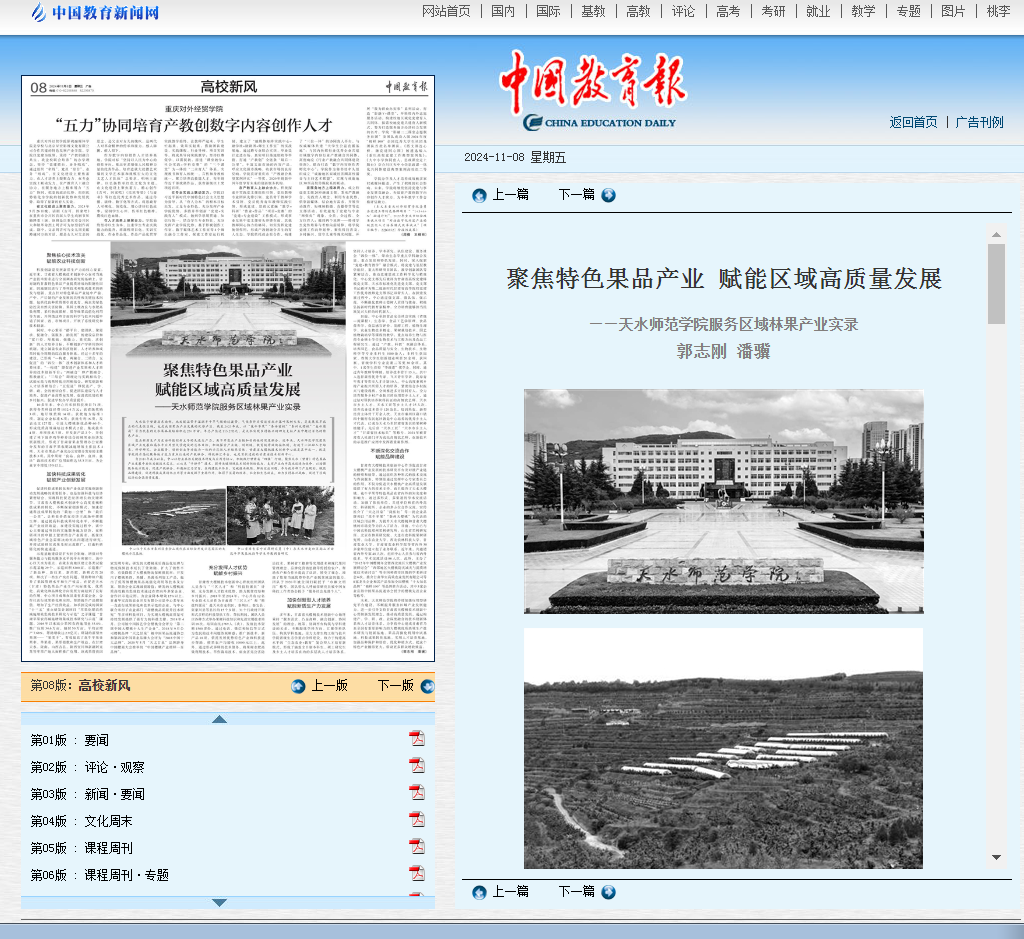Open 高教 in the top navigation

coord(638,12)
